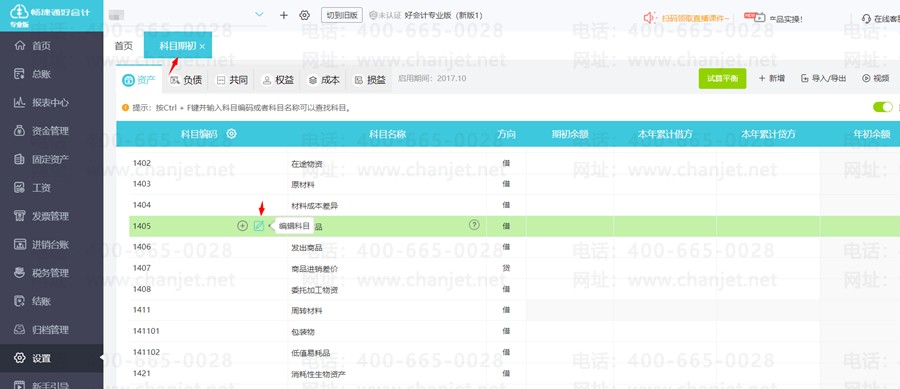900x389 pixels.
Task: Click subject name 包装物
Action: 303,332
